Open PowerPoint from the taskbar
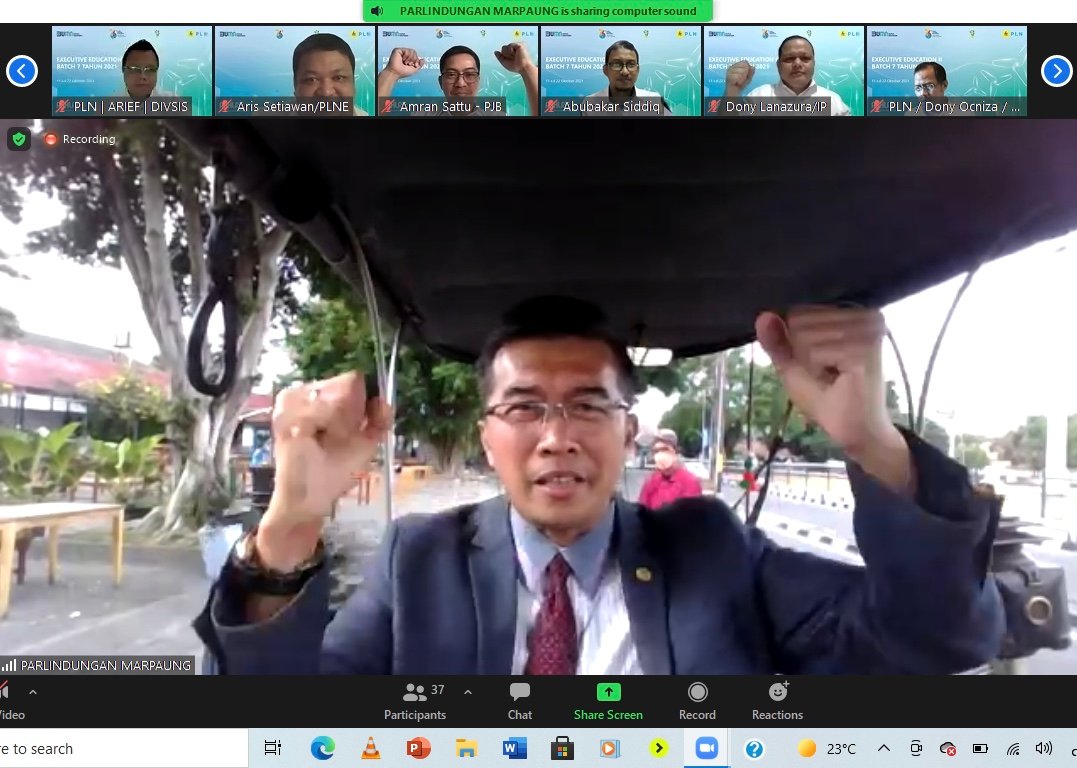 418,748
